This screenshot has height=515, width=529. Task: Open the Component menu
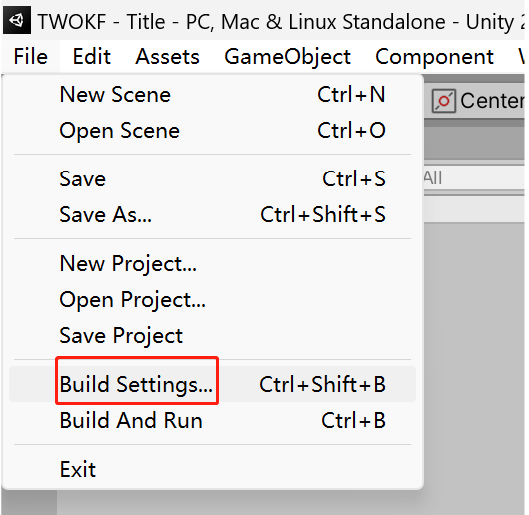434,56
